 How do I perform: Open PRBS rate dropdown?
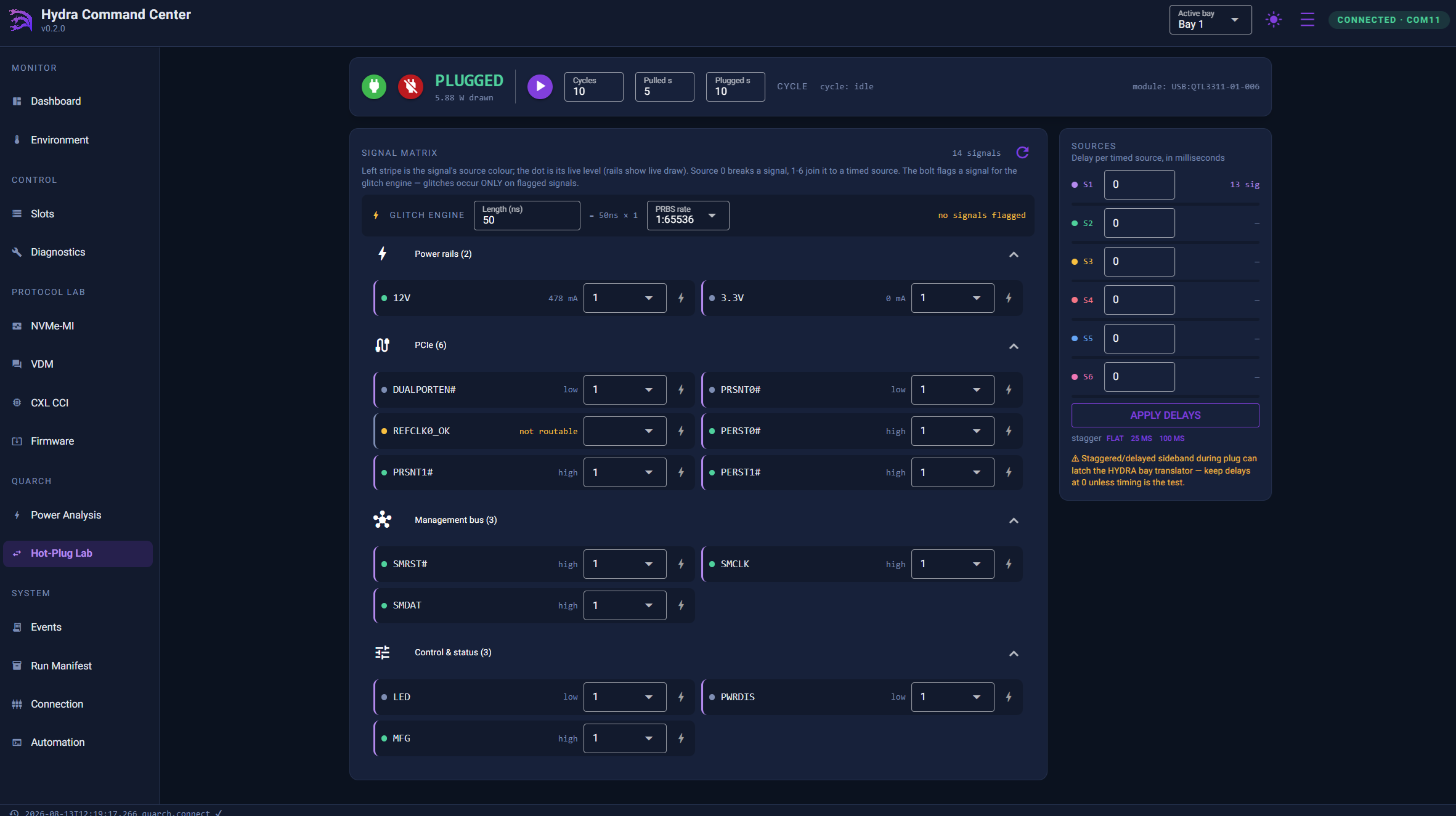688,216
